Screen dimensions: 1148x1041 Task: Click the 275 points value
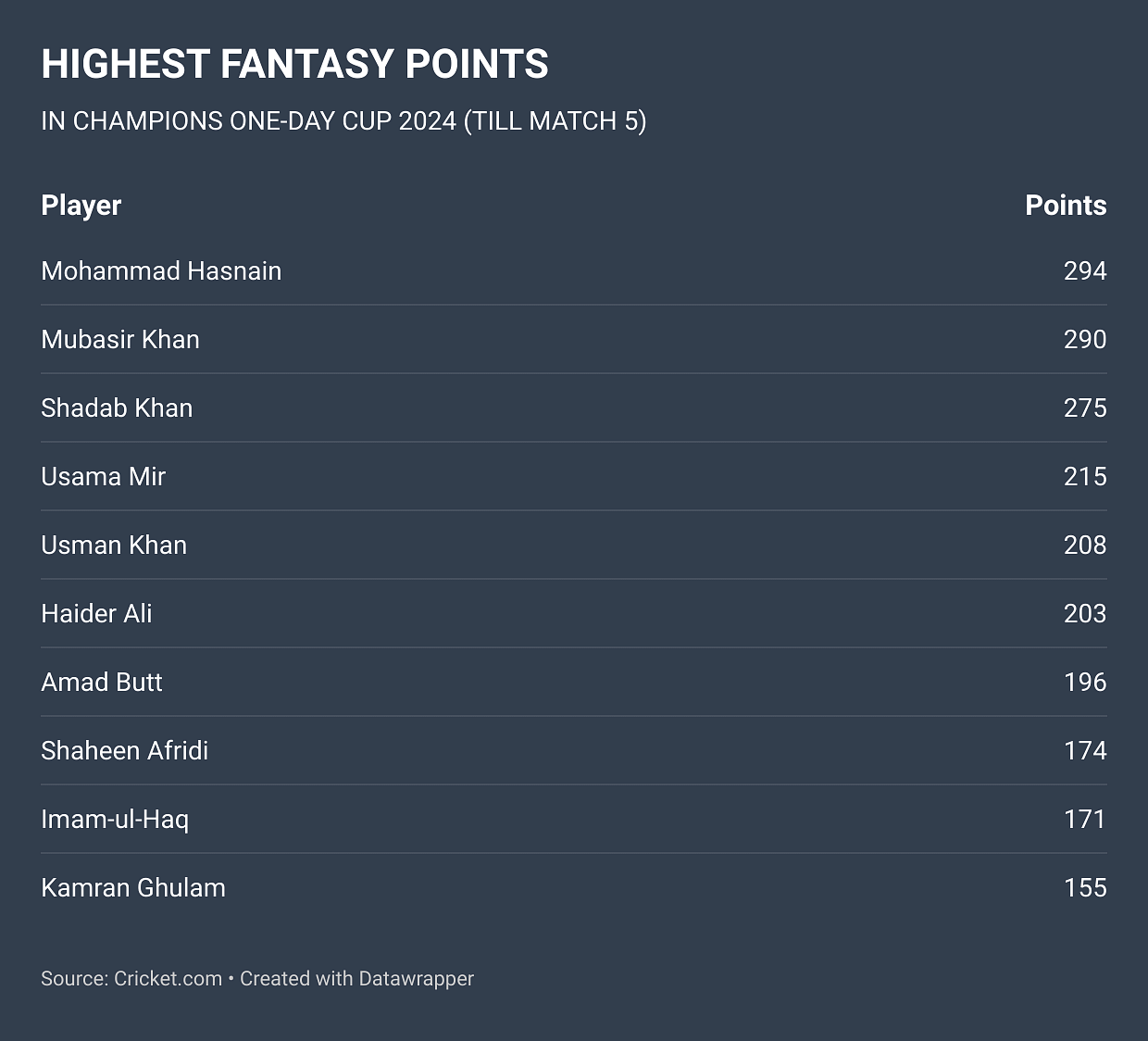click(1084, 408)
